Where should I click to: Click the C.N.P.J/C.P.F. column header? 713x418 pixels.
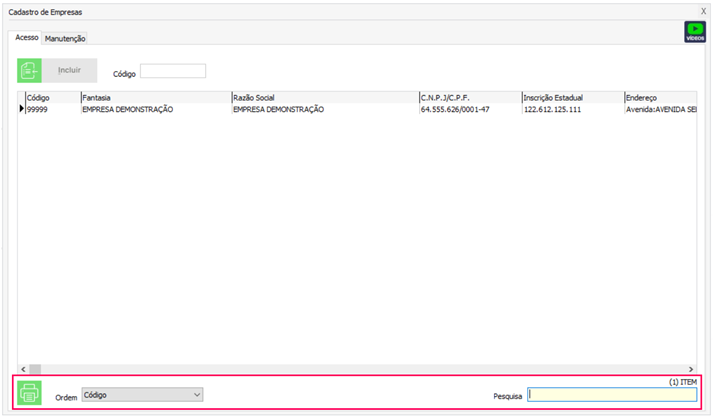pos(469,98)
